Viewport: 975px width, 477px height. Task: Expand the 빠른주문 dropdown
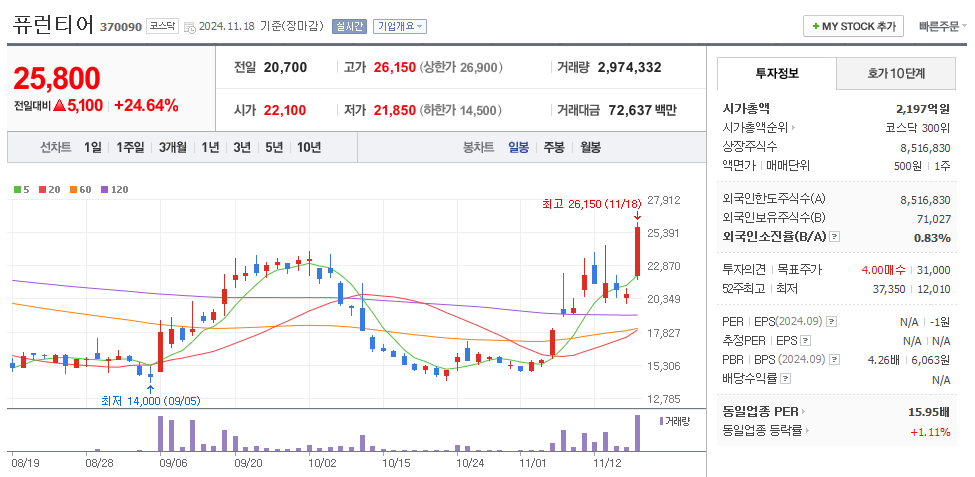943,27
